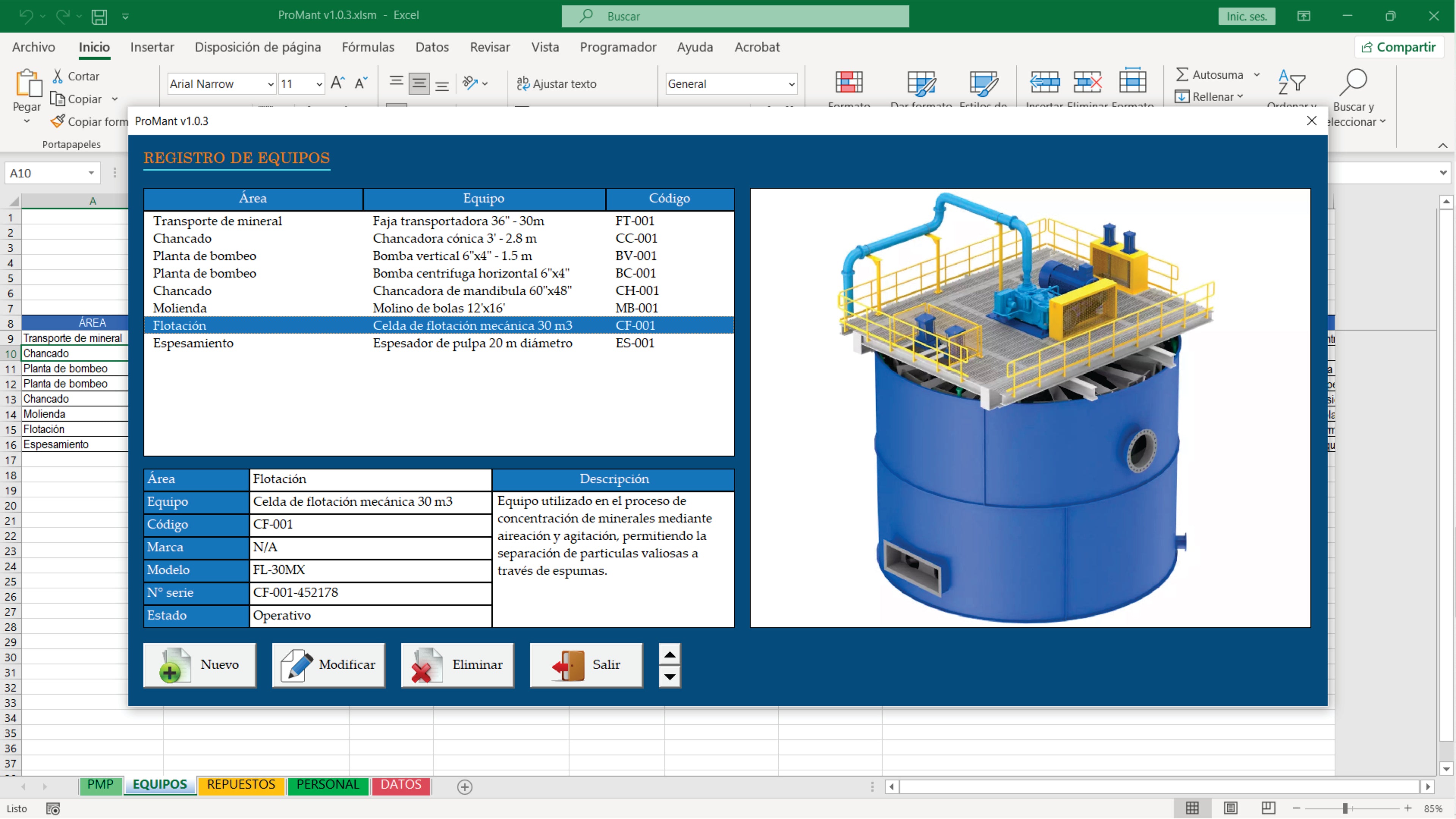Click the Eliminar button in ProMant dialog
Screen dimensions: 1456x819
[x=457, y=665]
